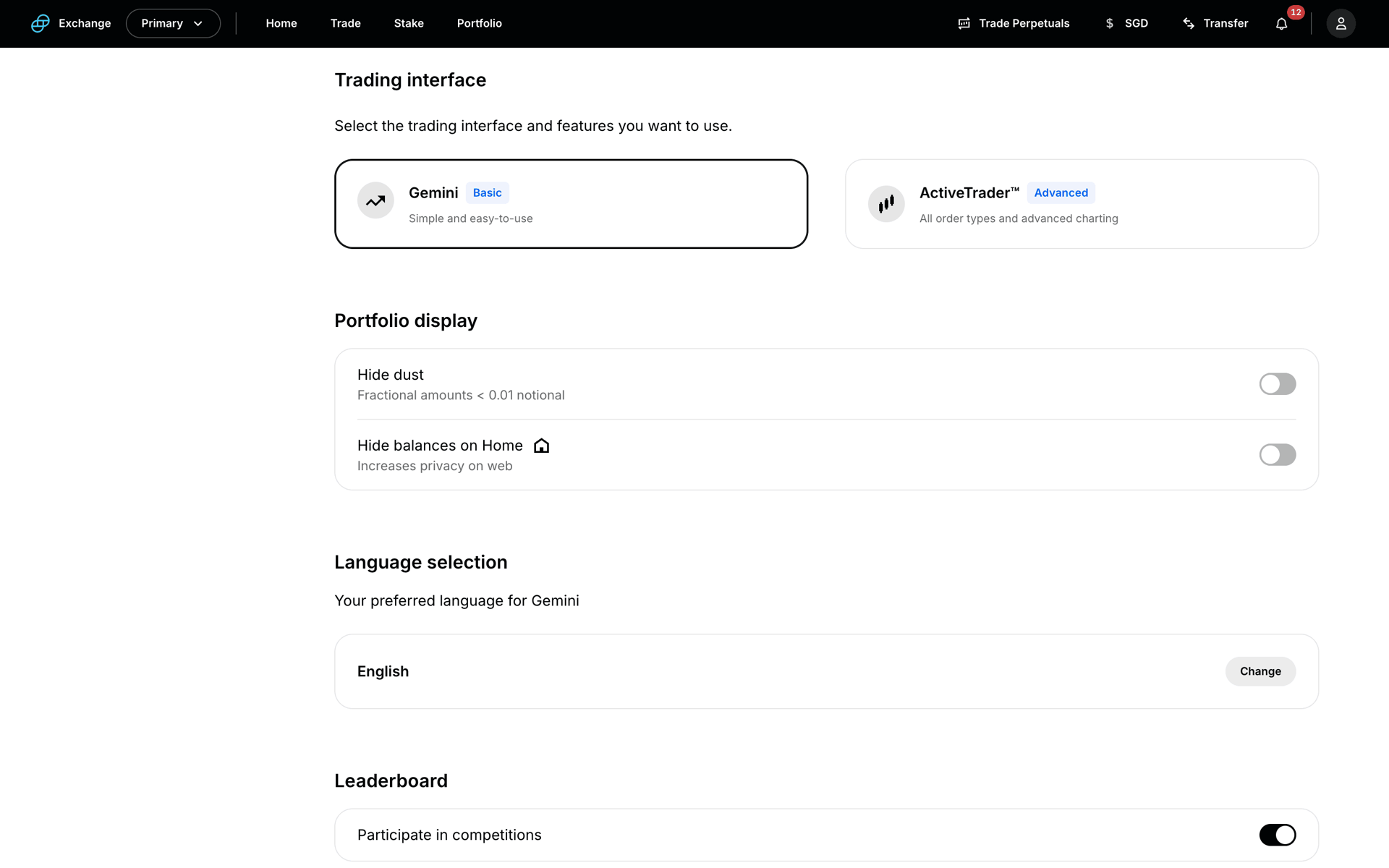Screen dimensions: 1389x868
Task: Click 'Simple and easy-to-use' description
Action: click(470, 218)
